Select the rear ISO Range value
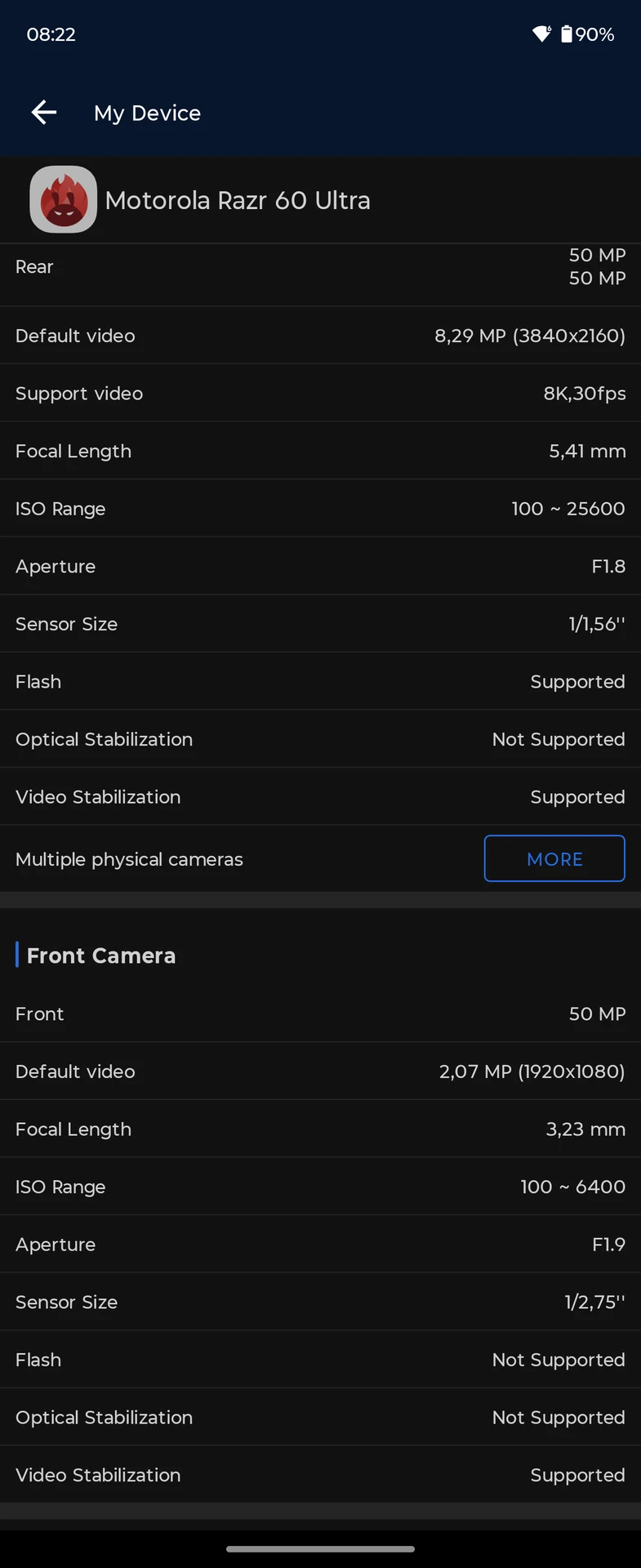Viewport: 641px width, 1568px height. pos(568,509)
